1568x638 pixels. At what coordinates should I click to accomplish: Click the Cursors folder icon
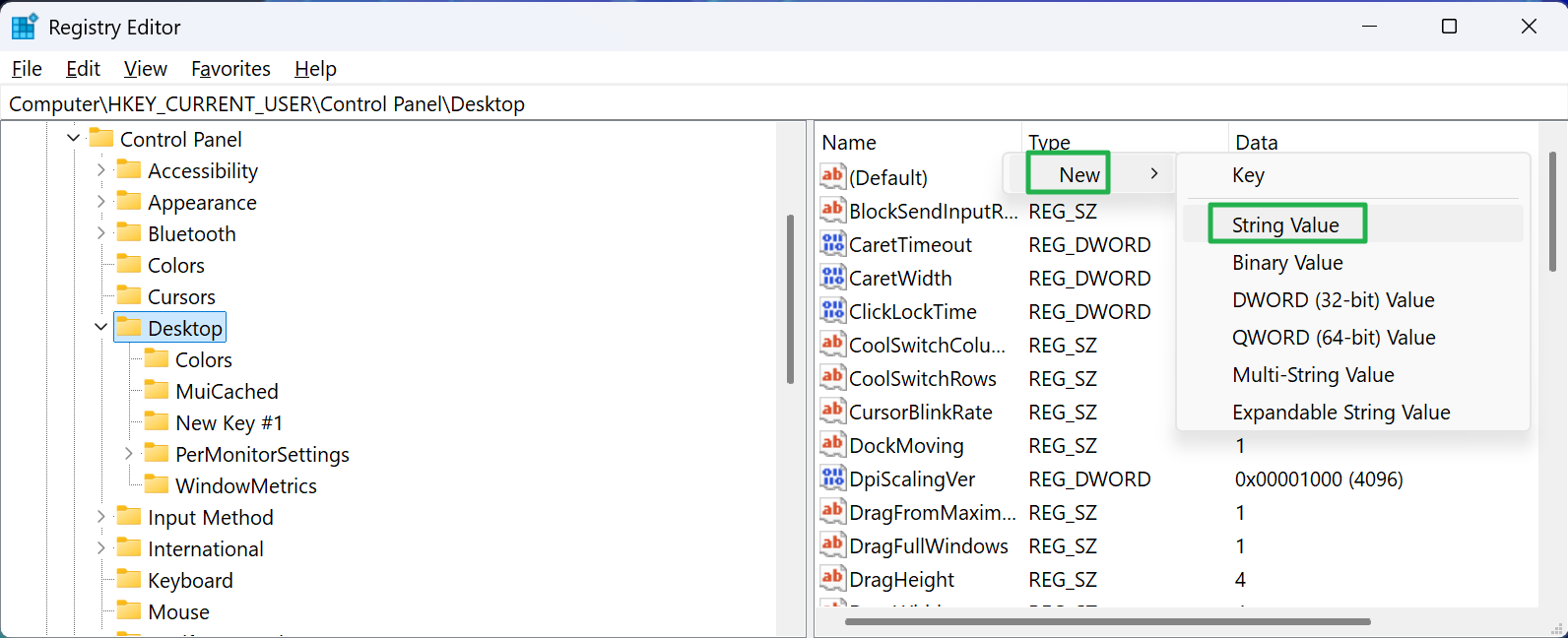(x=129, y=295)
